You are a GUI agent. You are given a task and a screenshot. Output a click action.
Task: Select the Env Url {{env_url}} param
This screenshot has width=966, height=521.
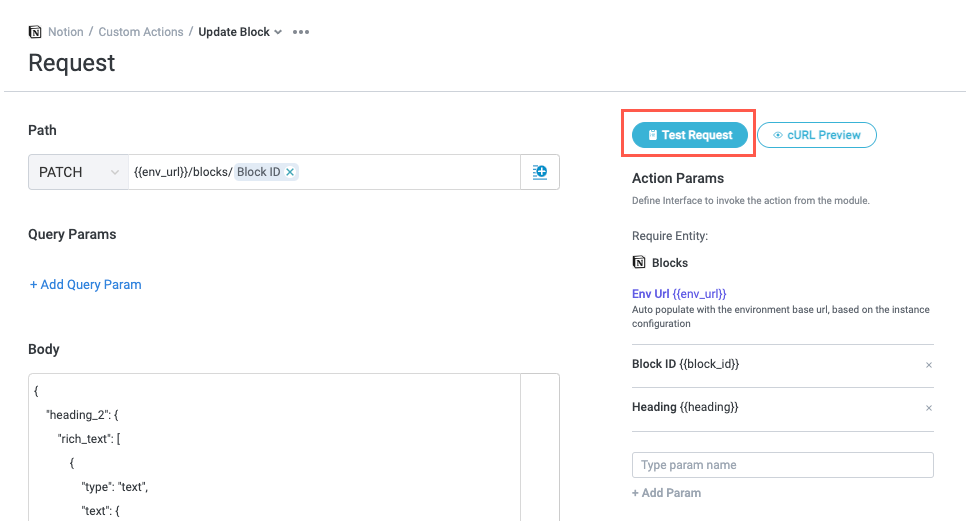679,294
